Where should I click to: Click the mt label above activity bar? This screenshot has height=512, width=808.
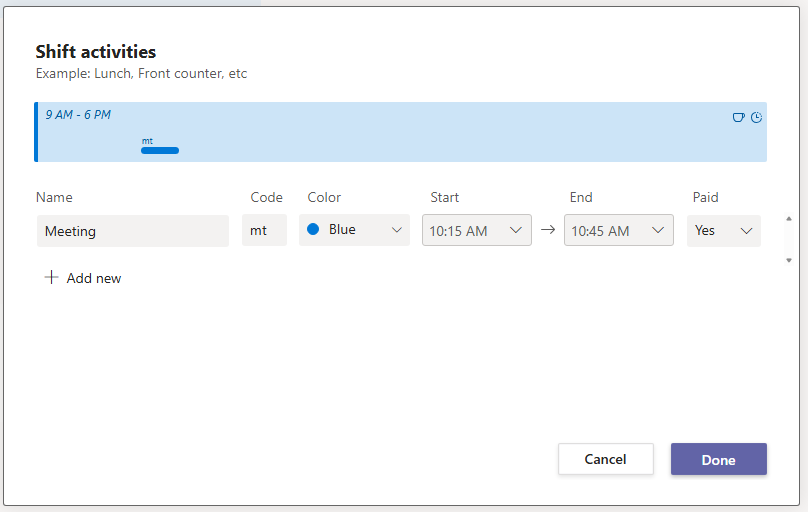147,141
